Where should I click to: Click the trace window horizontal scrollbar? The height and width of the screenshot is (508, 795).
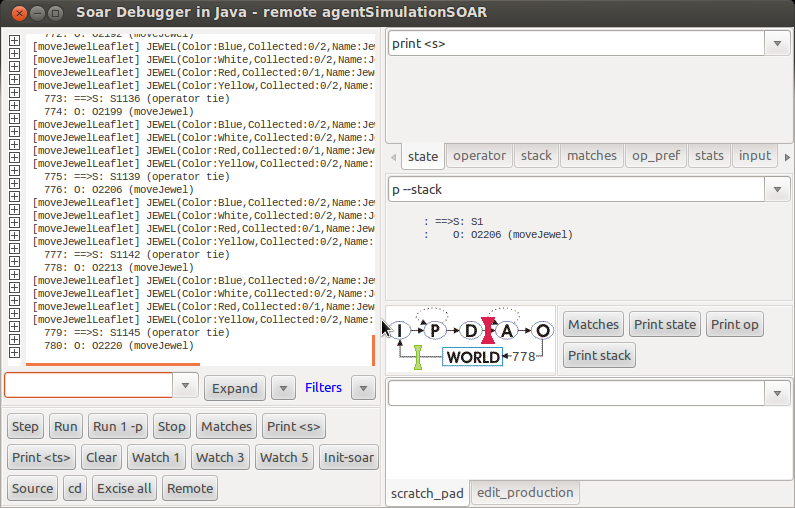(113, 365)
